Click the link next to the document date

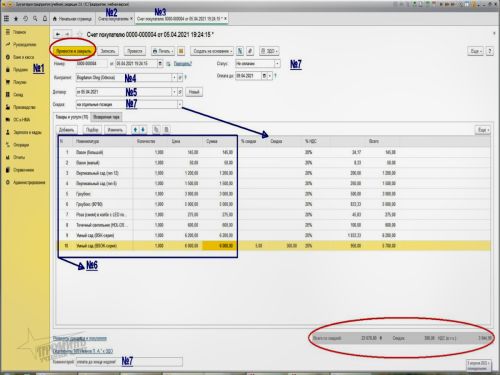click(x=183, y=64)
